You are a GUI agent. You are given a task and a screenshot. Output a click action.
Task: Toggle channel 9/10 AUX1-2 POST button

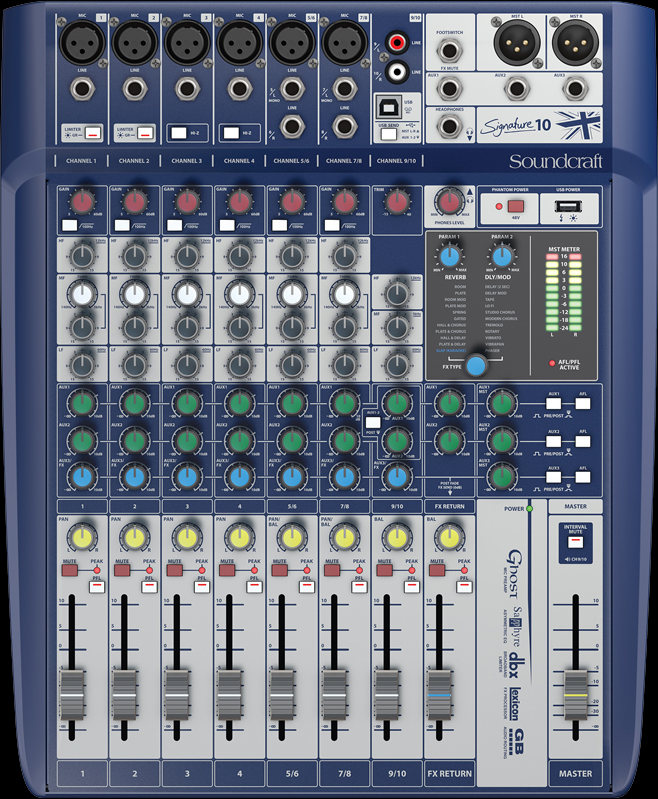coord(373,422)
